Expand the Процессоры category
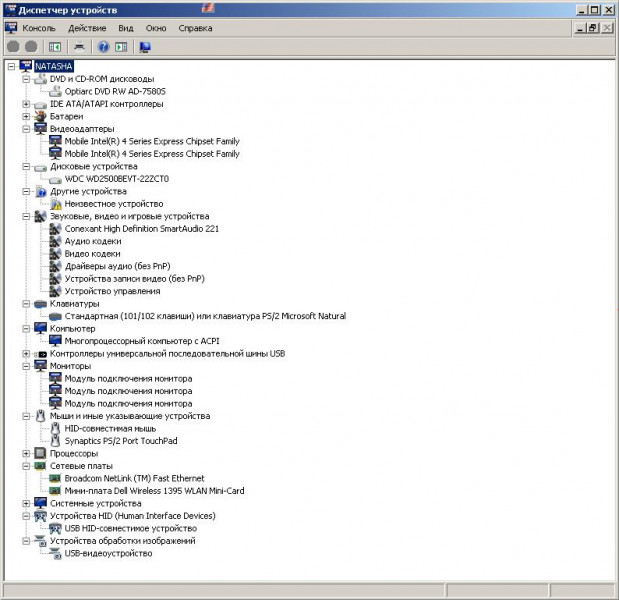The image size is (619, 600). click(26, 454)
